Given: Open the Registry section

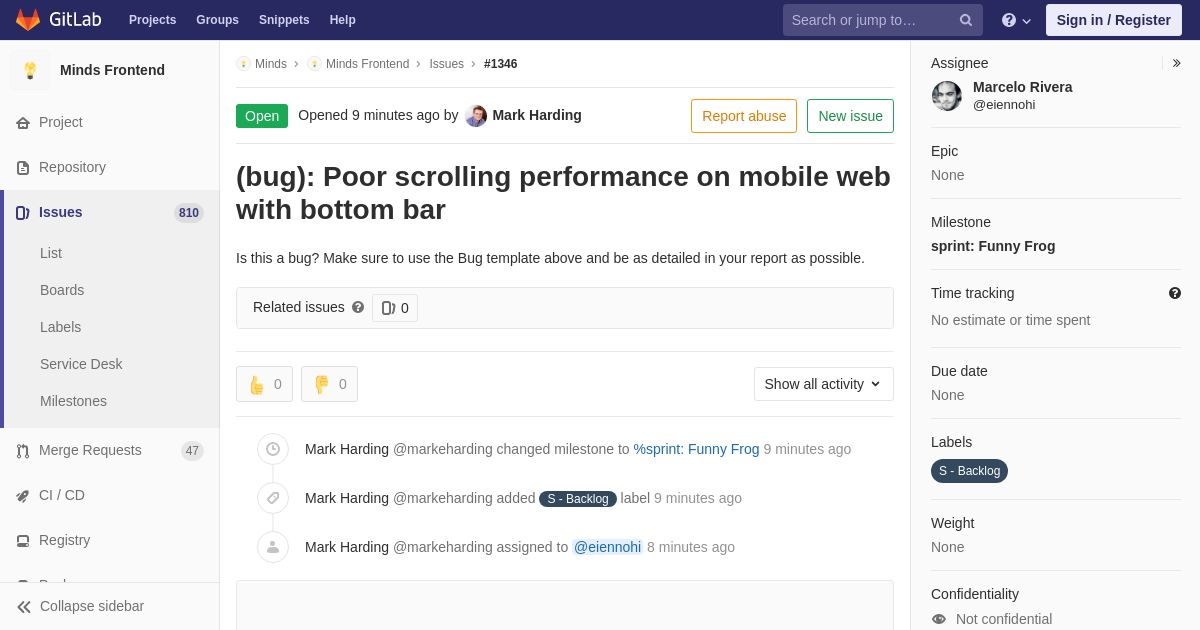Looking at the screenshot, I should pos(64,540).
